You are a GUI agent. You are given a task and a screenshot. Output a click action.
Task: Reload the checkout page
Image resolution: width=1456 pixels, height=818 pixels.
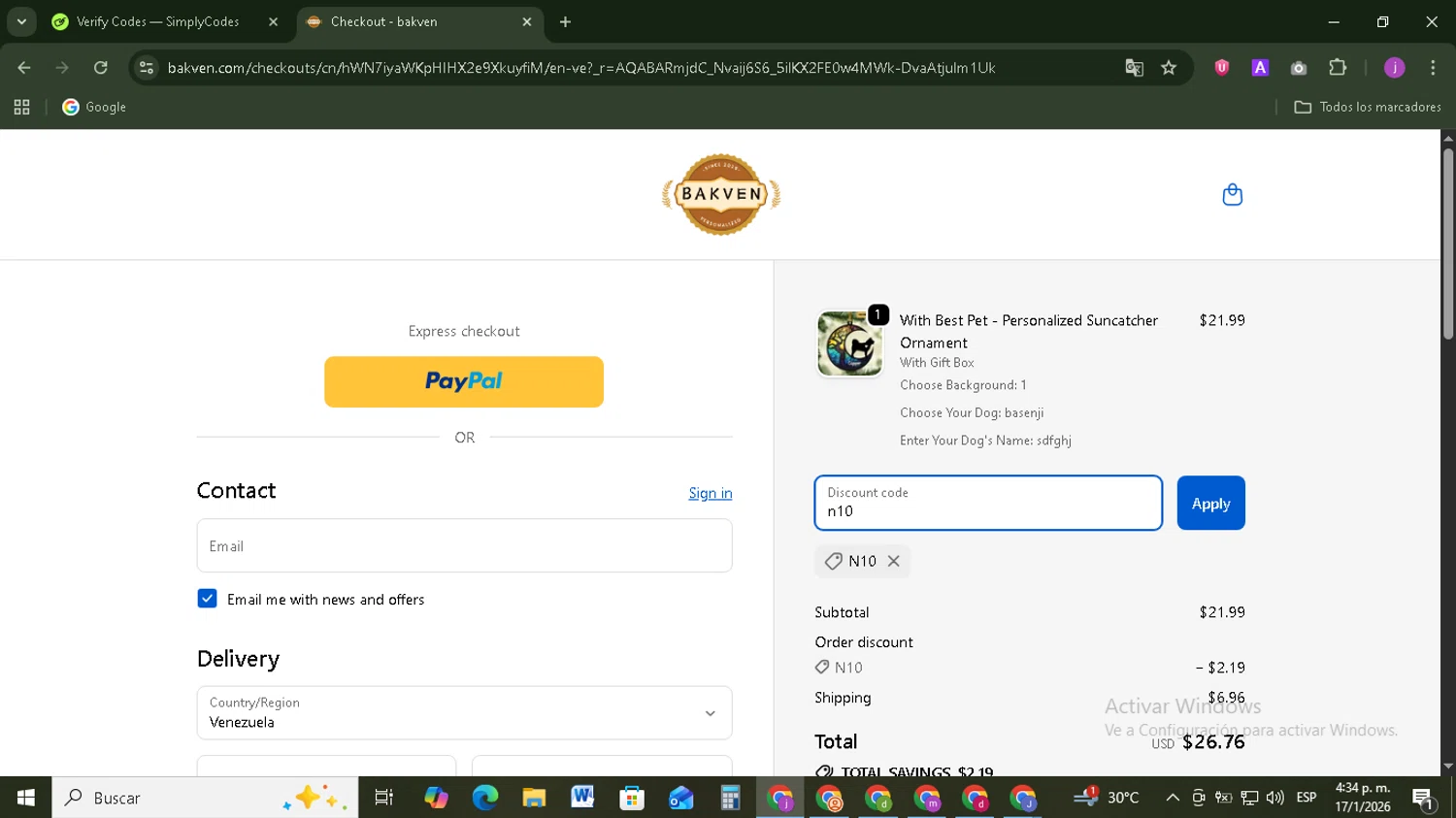click(x=101, y=67)
